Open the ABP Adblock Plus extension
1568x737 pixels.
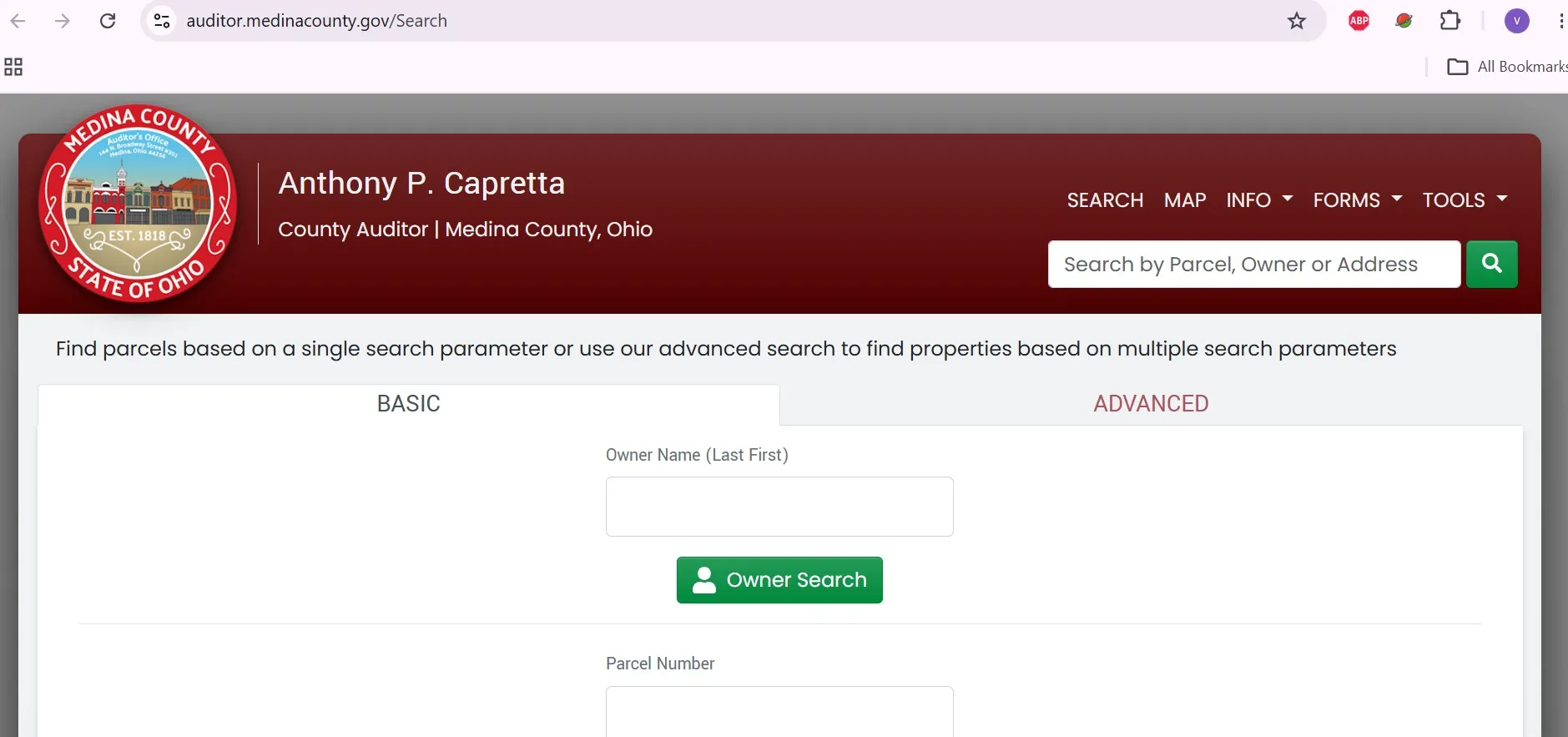[x=1359, y=21]
